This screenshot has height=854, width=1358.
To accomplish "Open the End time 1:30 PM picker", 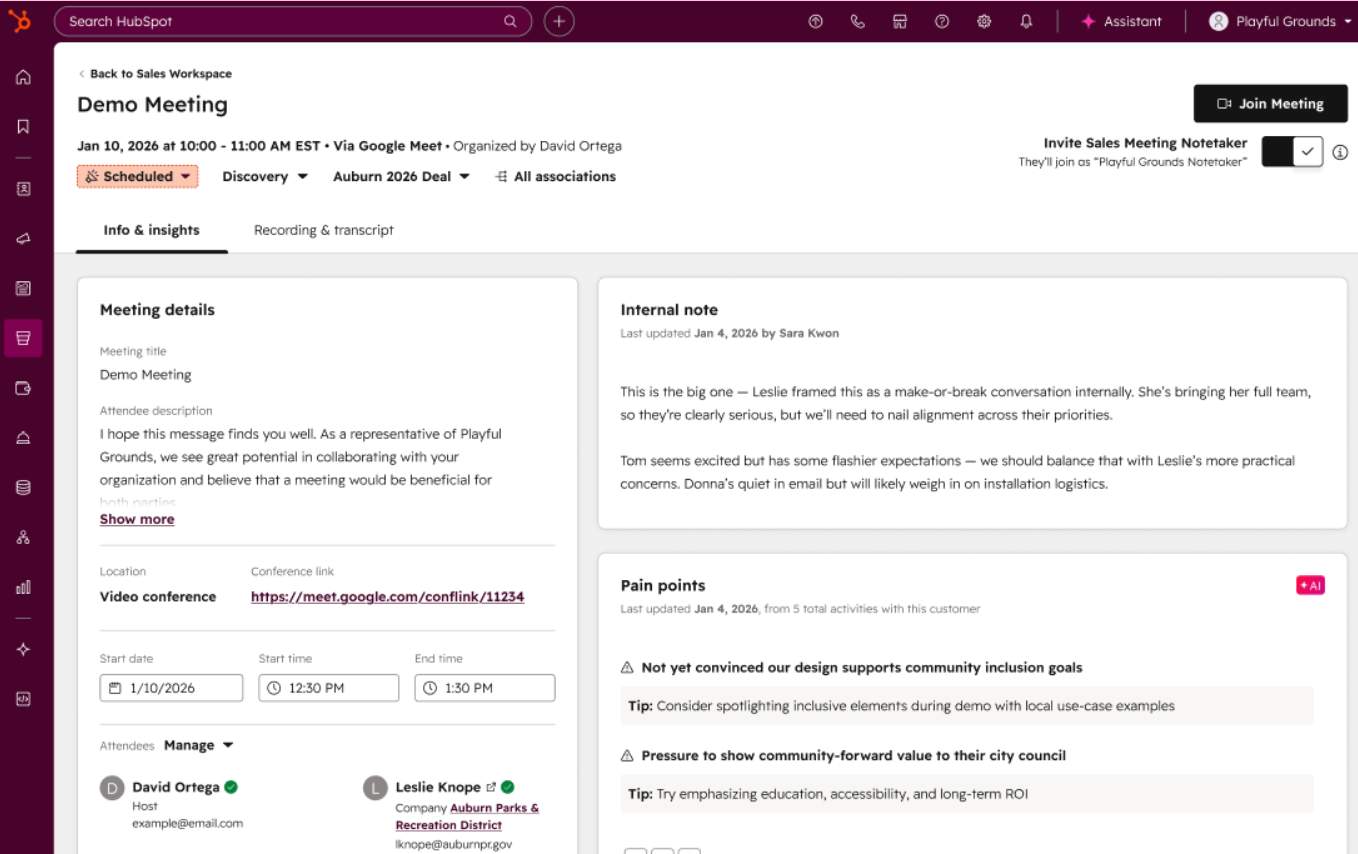I will tap(484, 688).
